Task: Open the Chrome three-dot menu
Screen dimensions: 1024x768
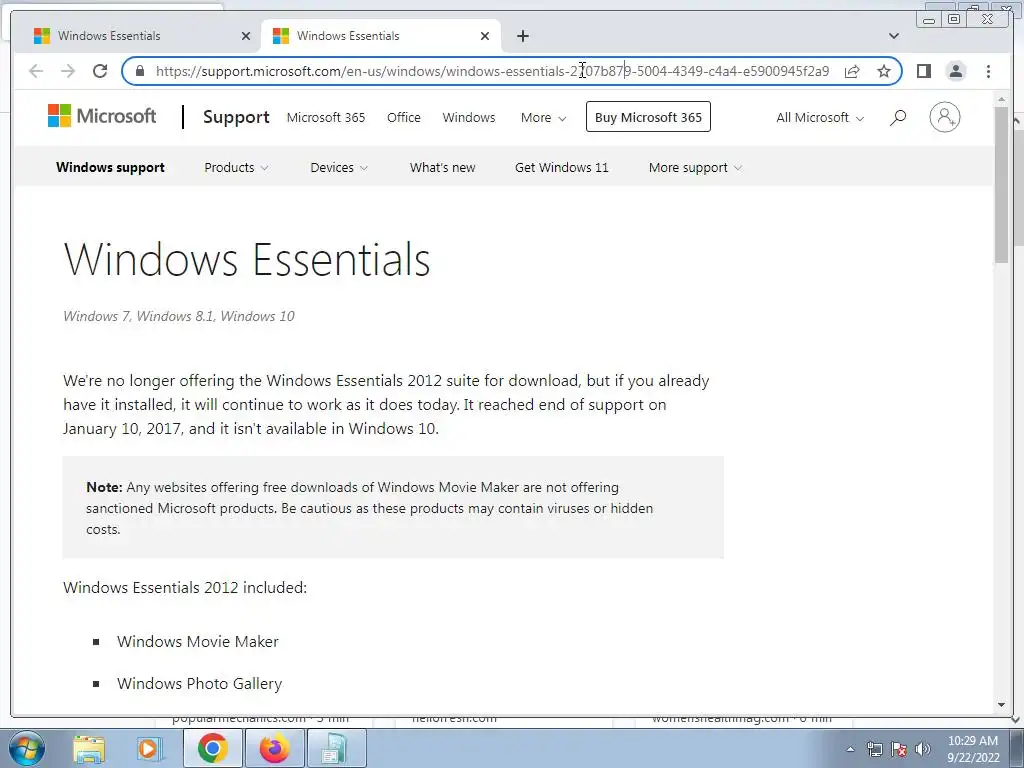Action: pyautogui.click(x=988, y=71)
